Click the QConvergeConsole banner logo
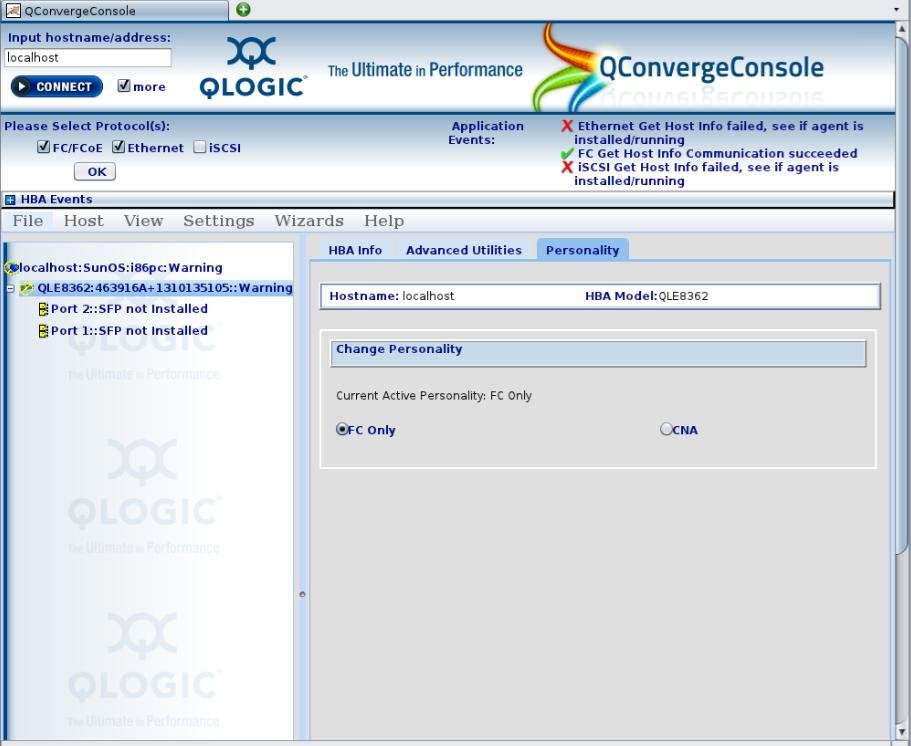The height and width of the screenshot is (746, 911). coord(678,68)
